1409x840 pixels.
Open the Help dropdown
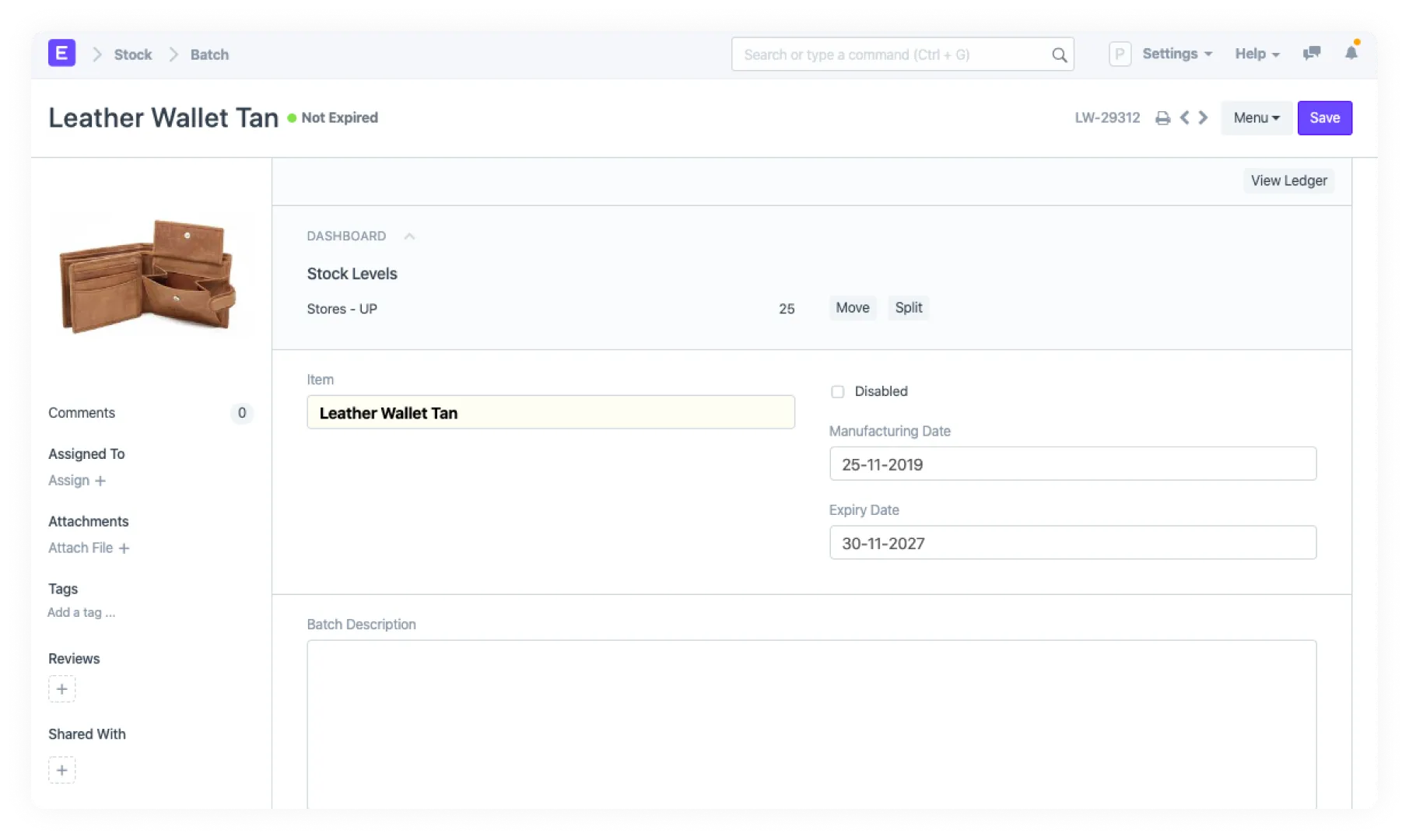tap(1257, 54)
